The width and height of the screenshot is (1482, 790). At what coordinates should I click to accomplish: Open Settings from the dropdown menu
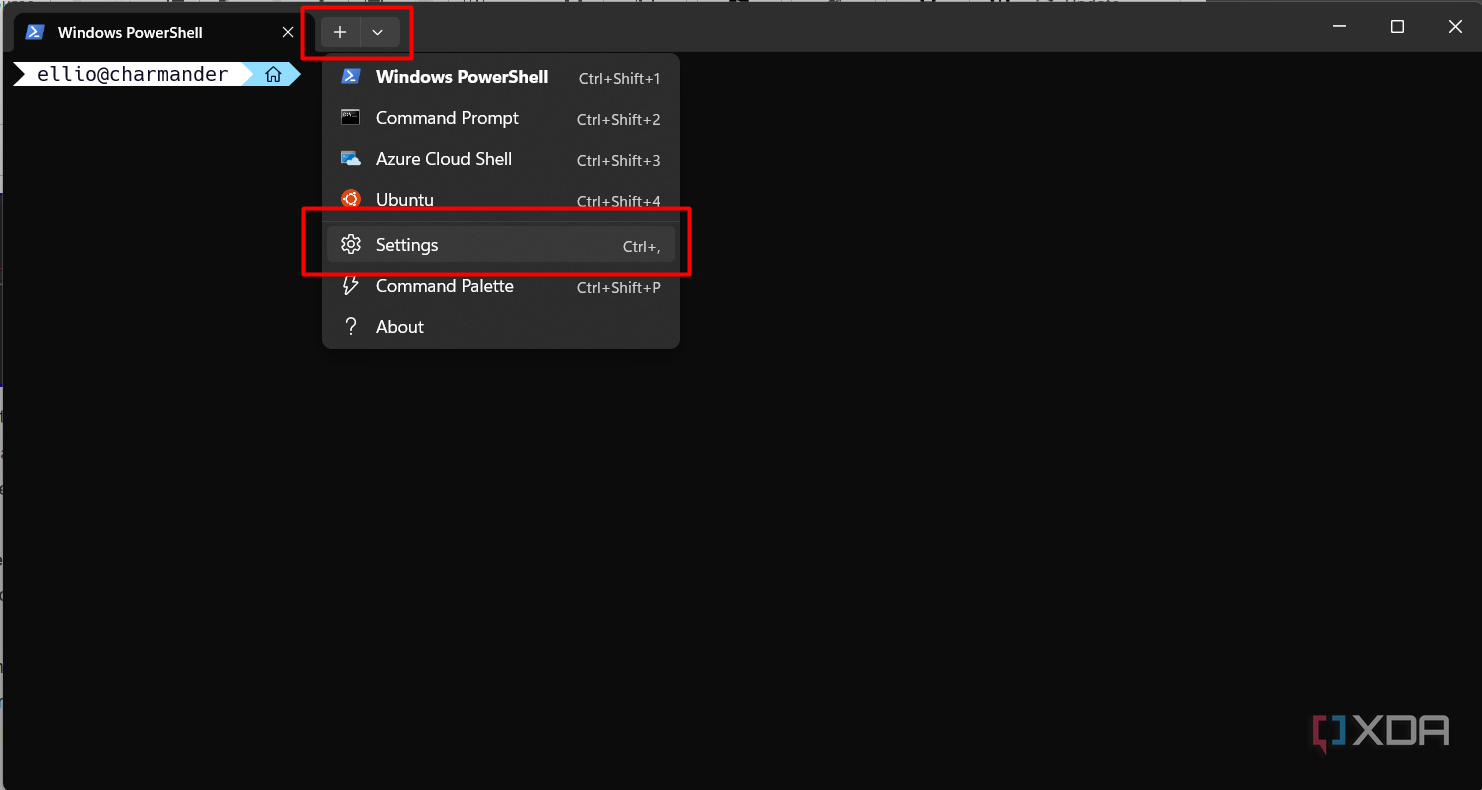point(501,245)
